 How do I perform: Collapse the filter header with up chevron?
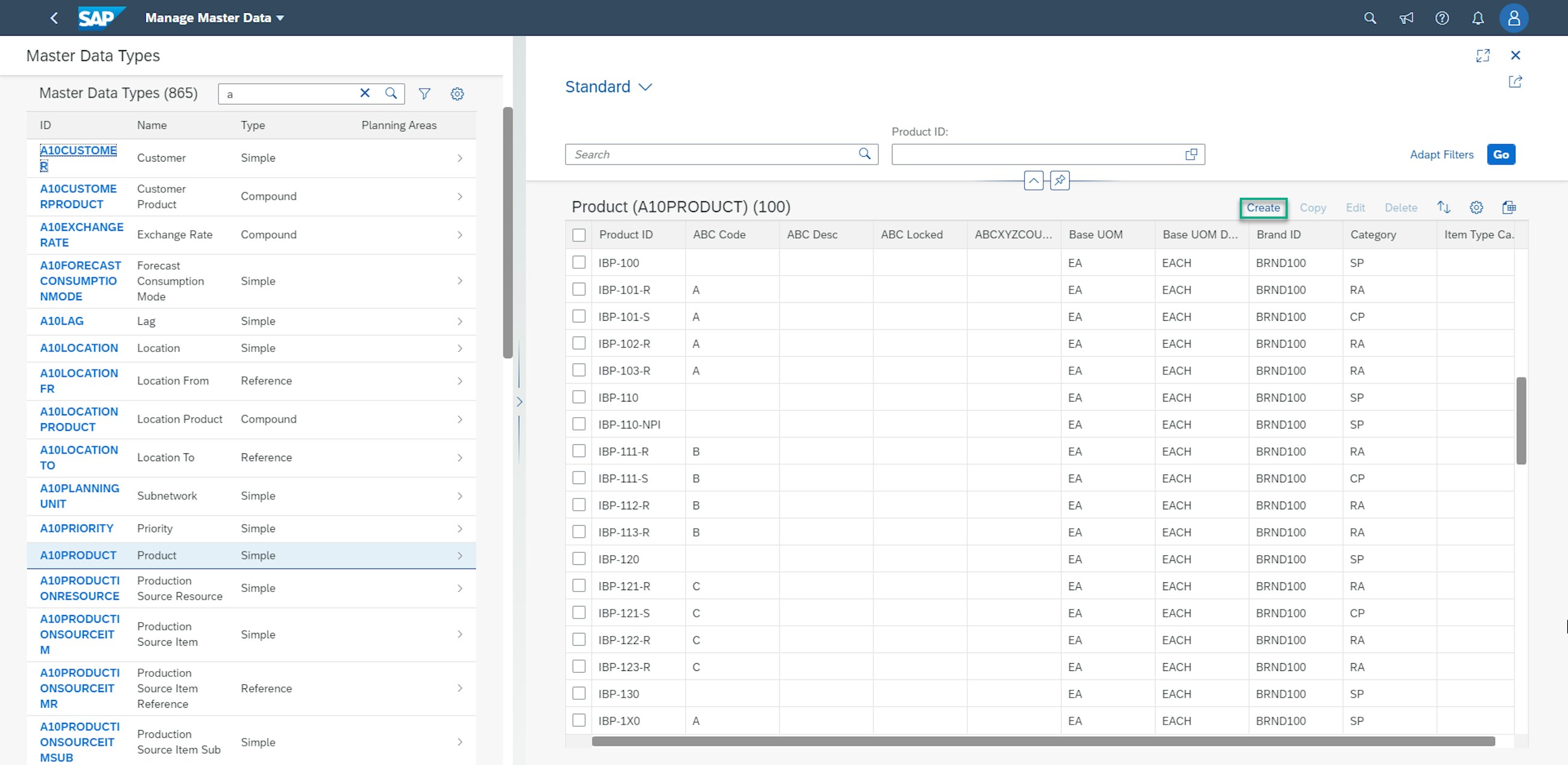pyautogui.click(x=1034, y=180)
